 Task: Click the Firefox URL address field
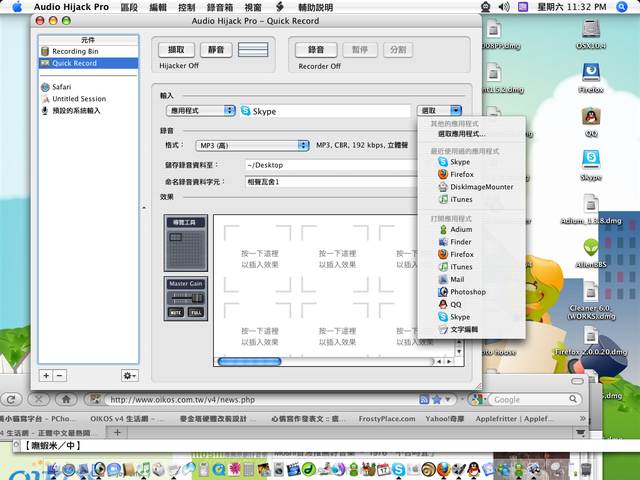[261, 400]
